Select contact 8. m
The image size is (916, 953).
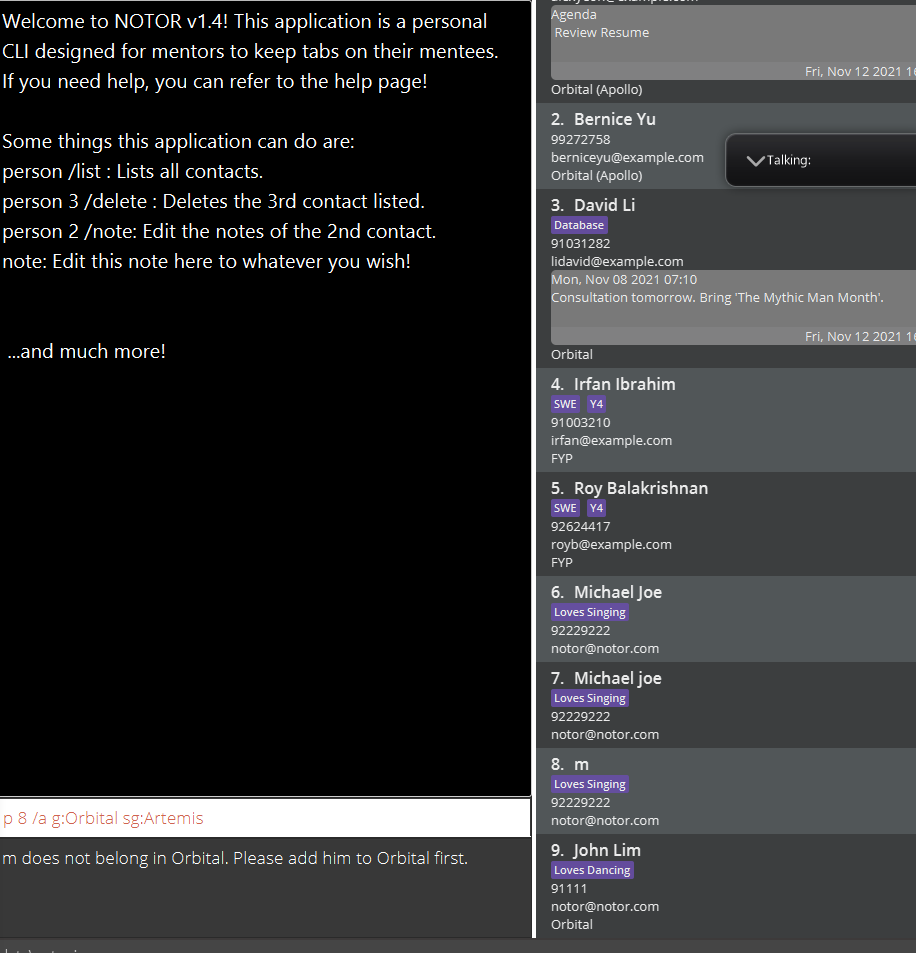click(726, 791)
